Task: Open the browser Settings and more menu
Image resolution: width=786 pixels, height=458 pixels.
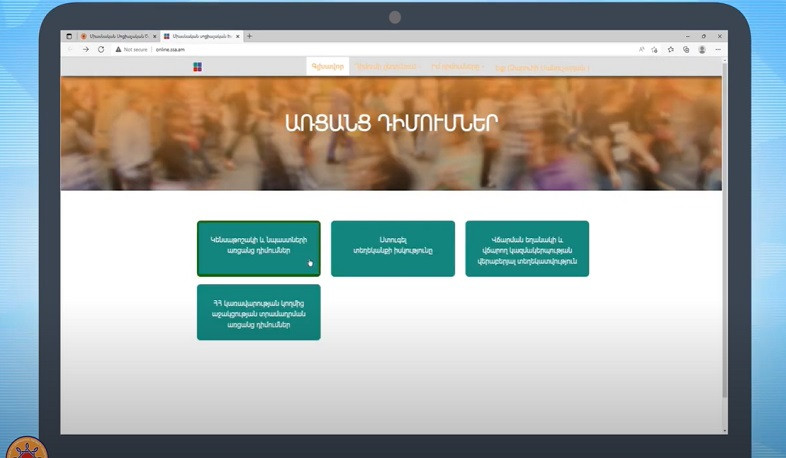Action: click(x=718, y=50)
